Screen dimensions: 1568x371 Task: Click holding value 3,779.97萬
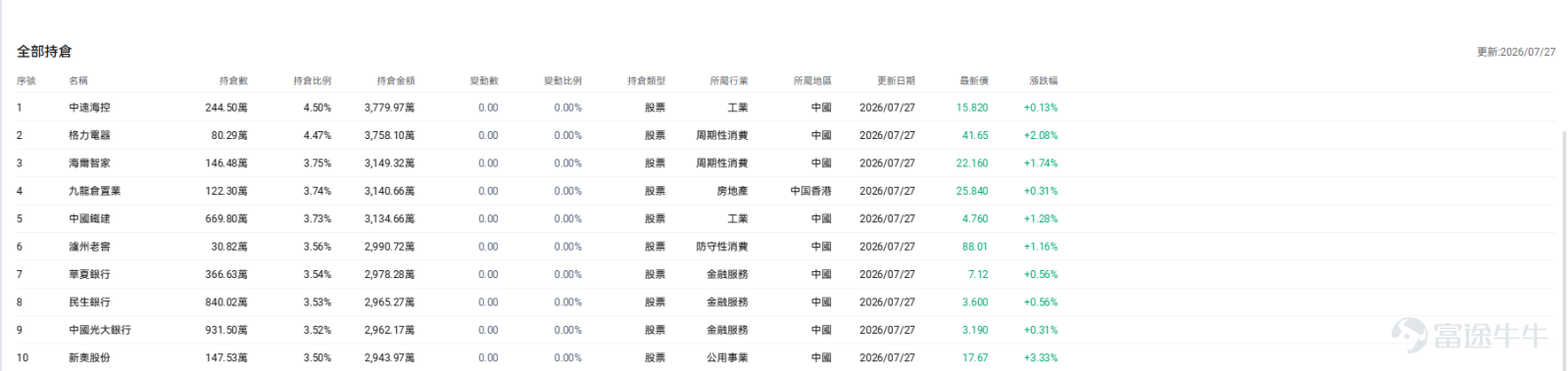[x=389, y=108]
